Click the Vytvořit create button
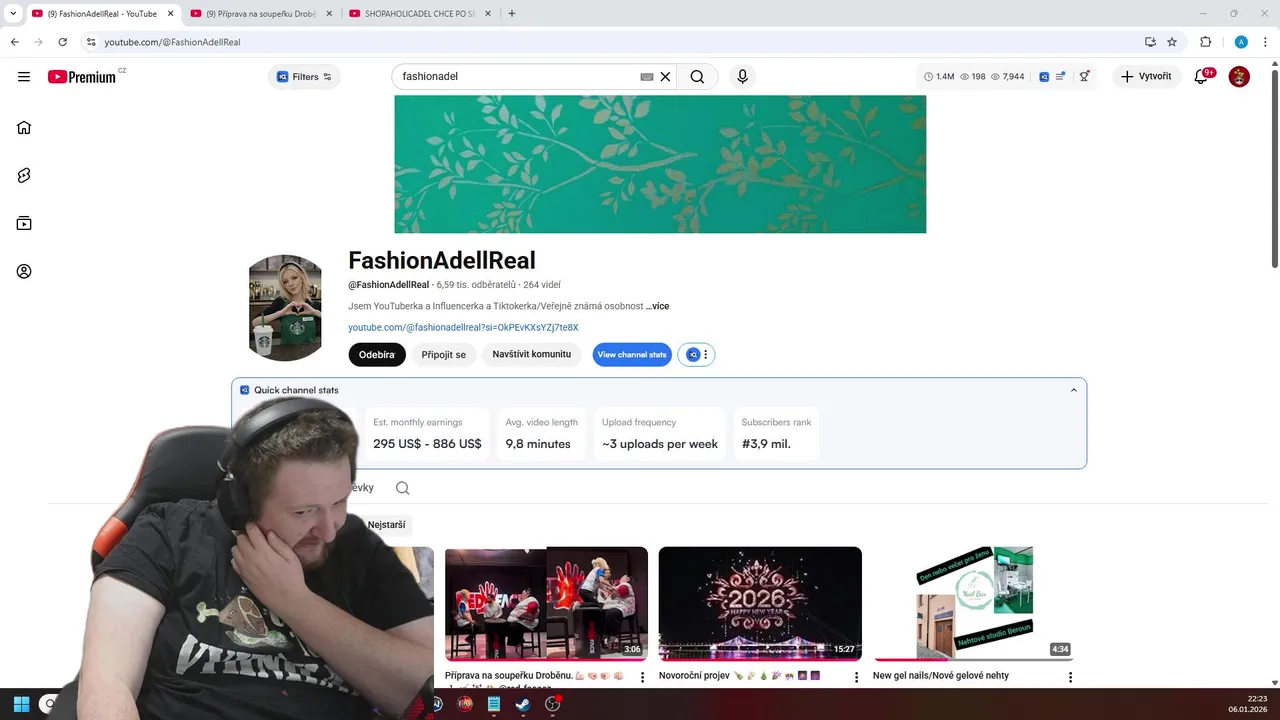Screen dimensions: 1280x720 (x=1147, y=77)
